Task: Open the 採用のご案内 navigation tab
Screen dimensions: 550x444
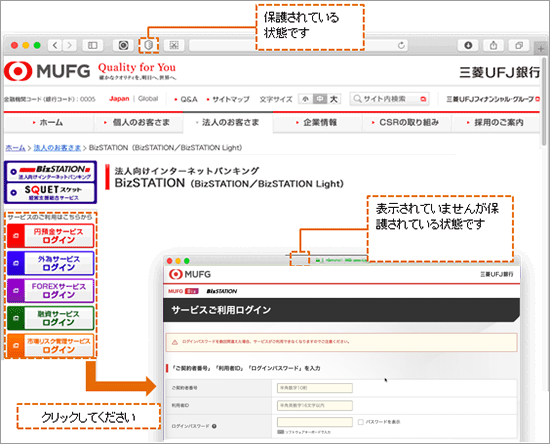Action: (496, 122)
